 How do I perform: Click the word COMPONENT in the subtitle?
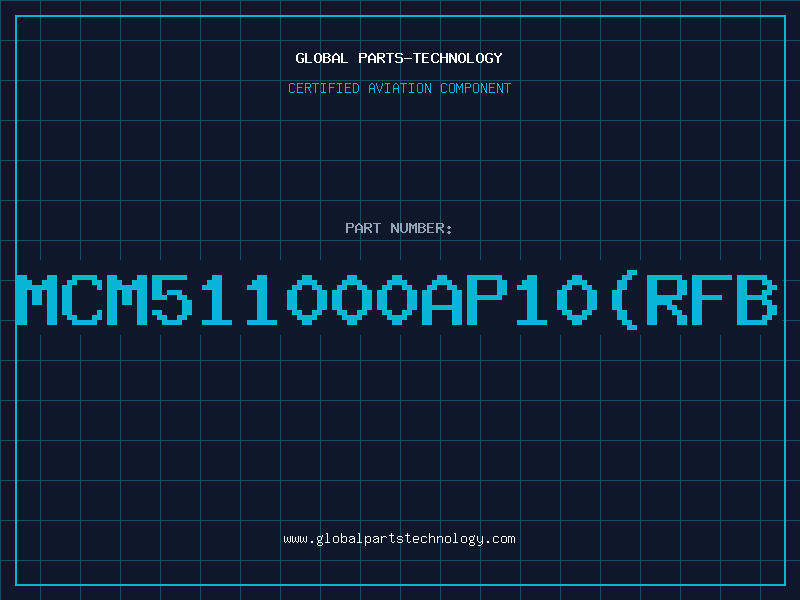tap(476, 88)
